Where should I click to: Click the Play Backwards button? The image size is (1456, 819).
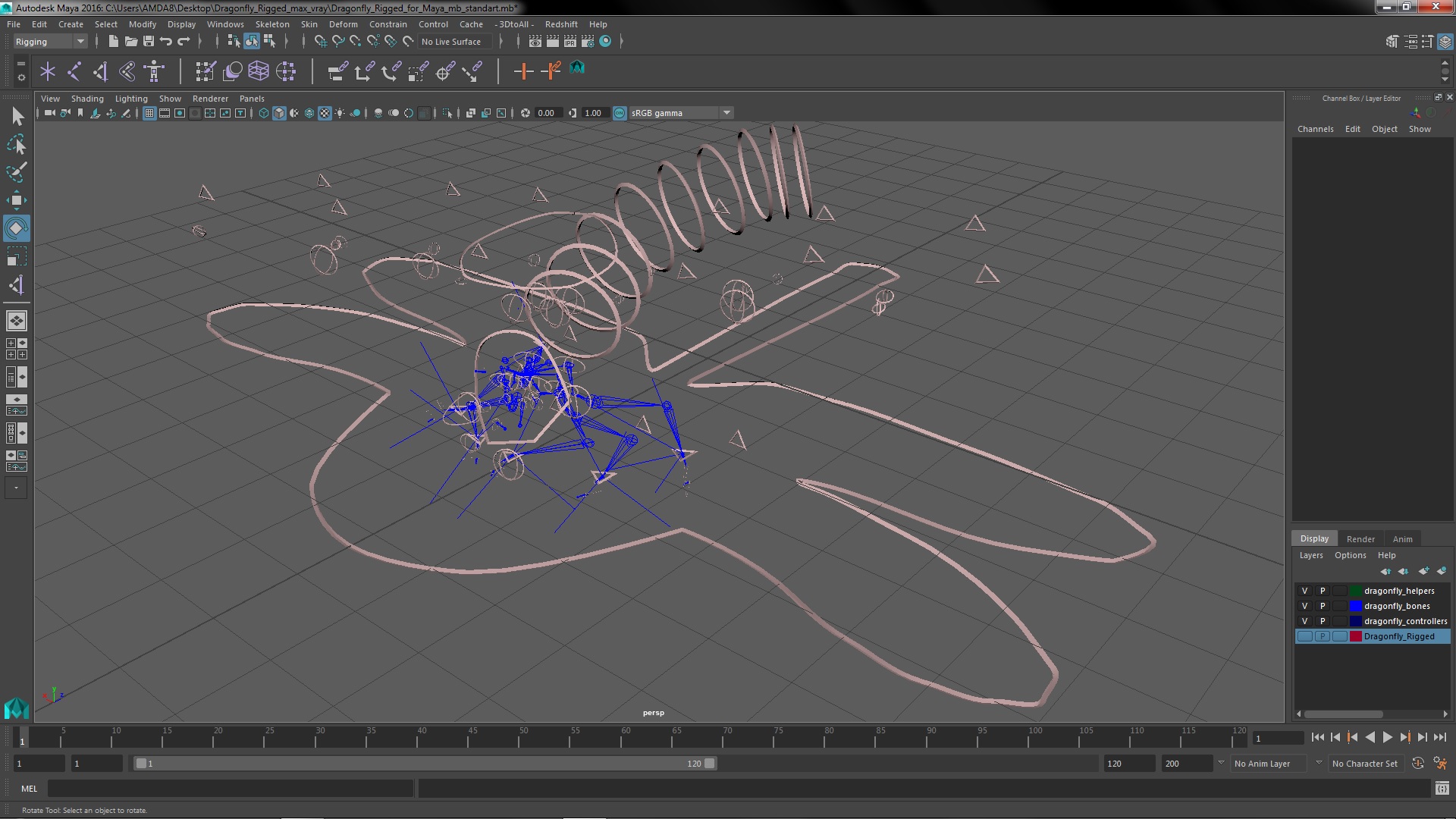(x=1370, y=737)
